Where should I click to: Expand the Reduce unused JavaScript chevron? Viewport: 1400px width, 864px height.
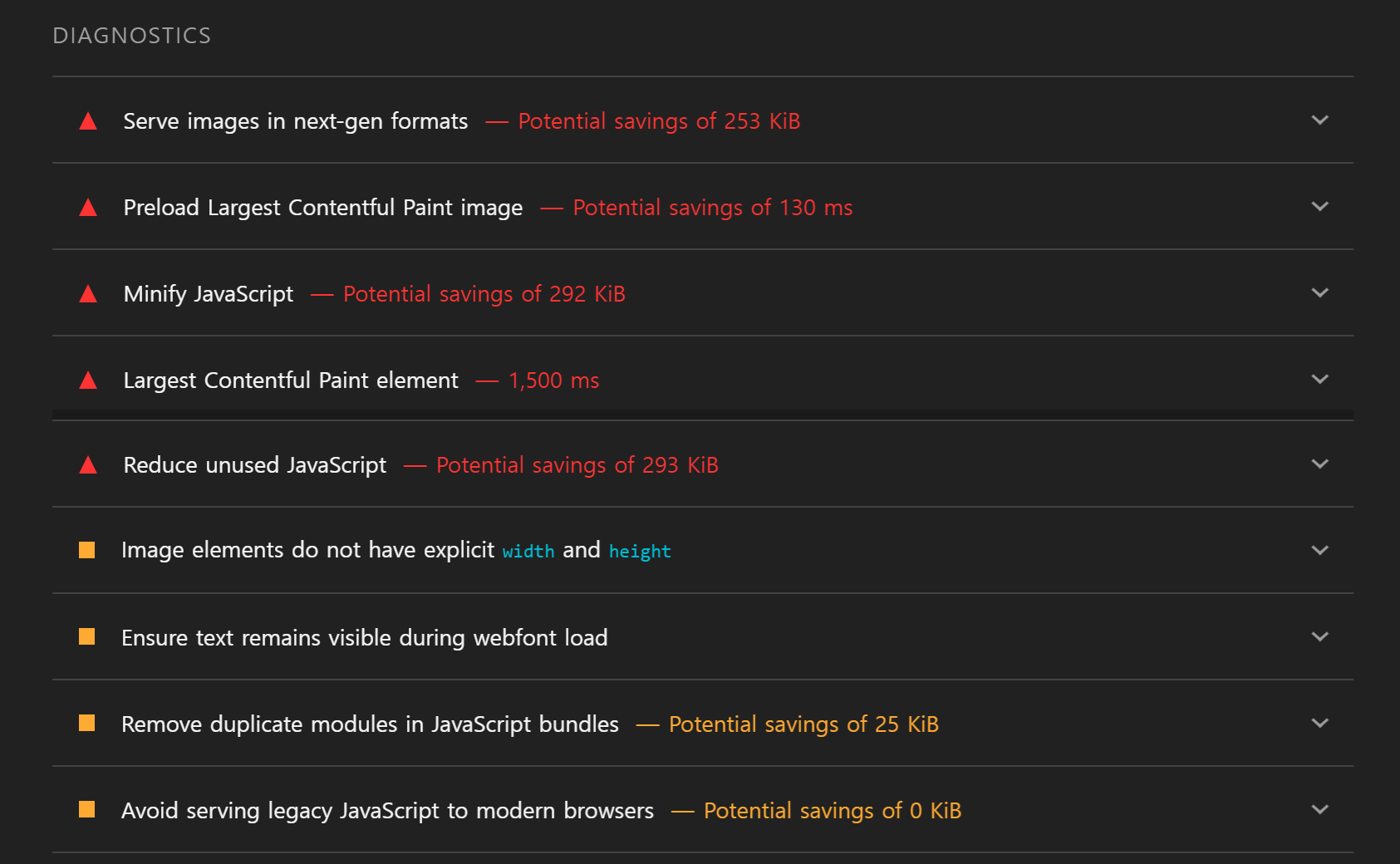click(1319, 464)
